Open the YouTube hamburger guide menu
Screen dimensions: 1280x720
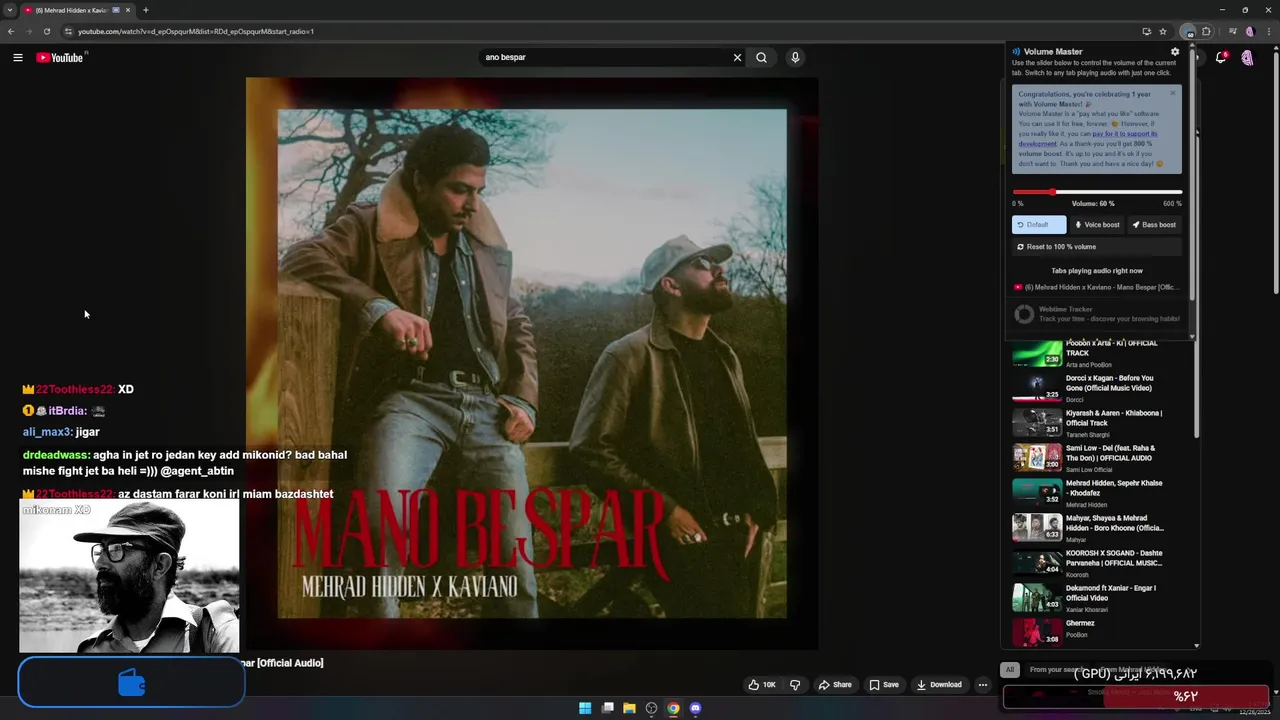point(18,57)
